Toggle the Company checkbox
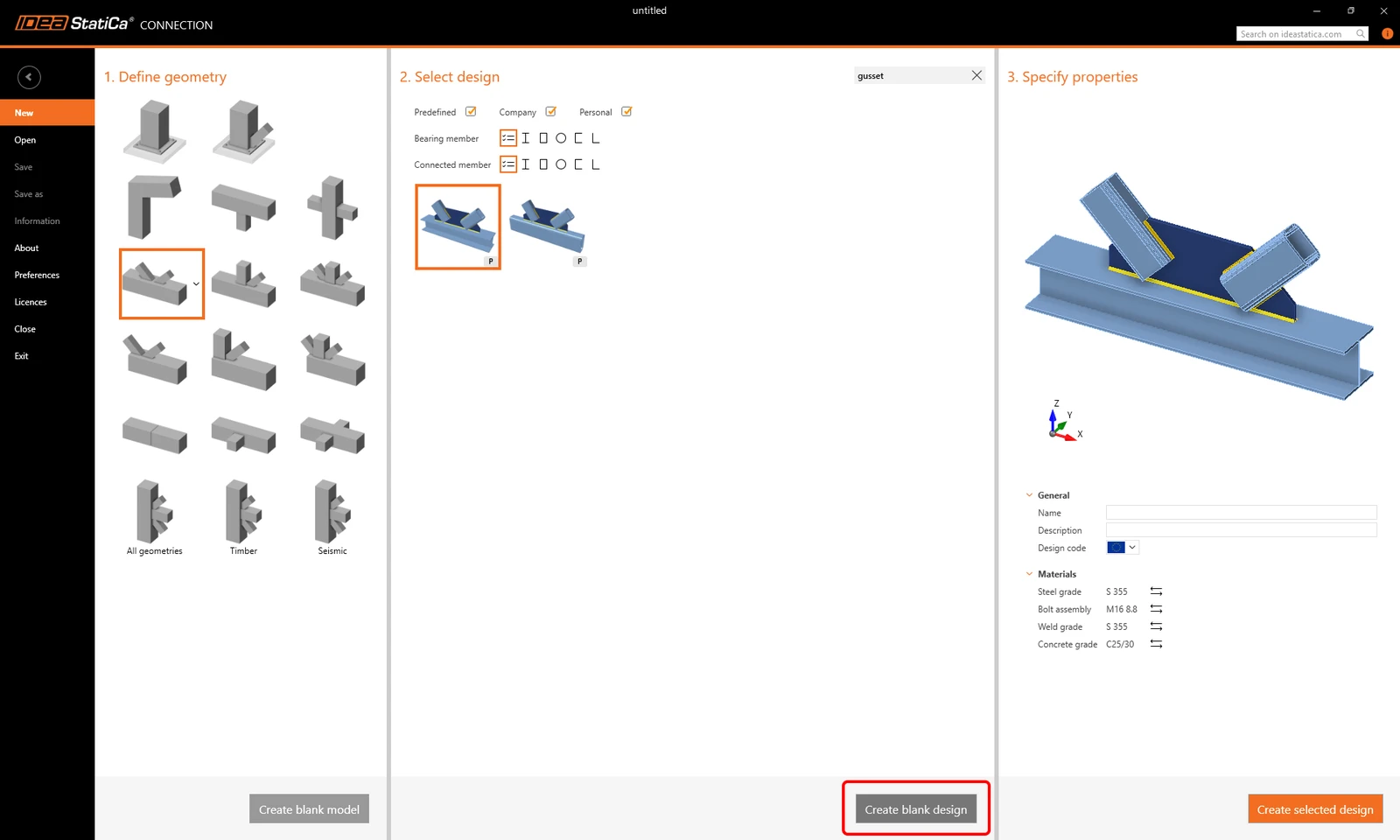This screenshot has width=1400, height=840. 551,112
